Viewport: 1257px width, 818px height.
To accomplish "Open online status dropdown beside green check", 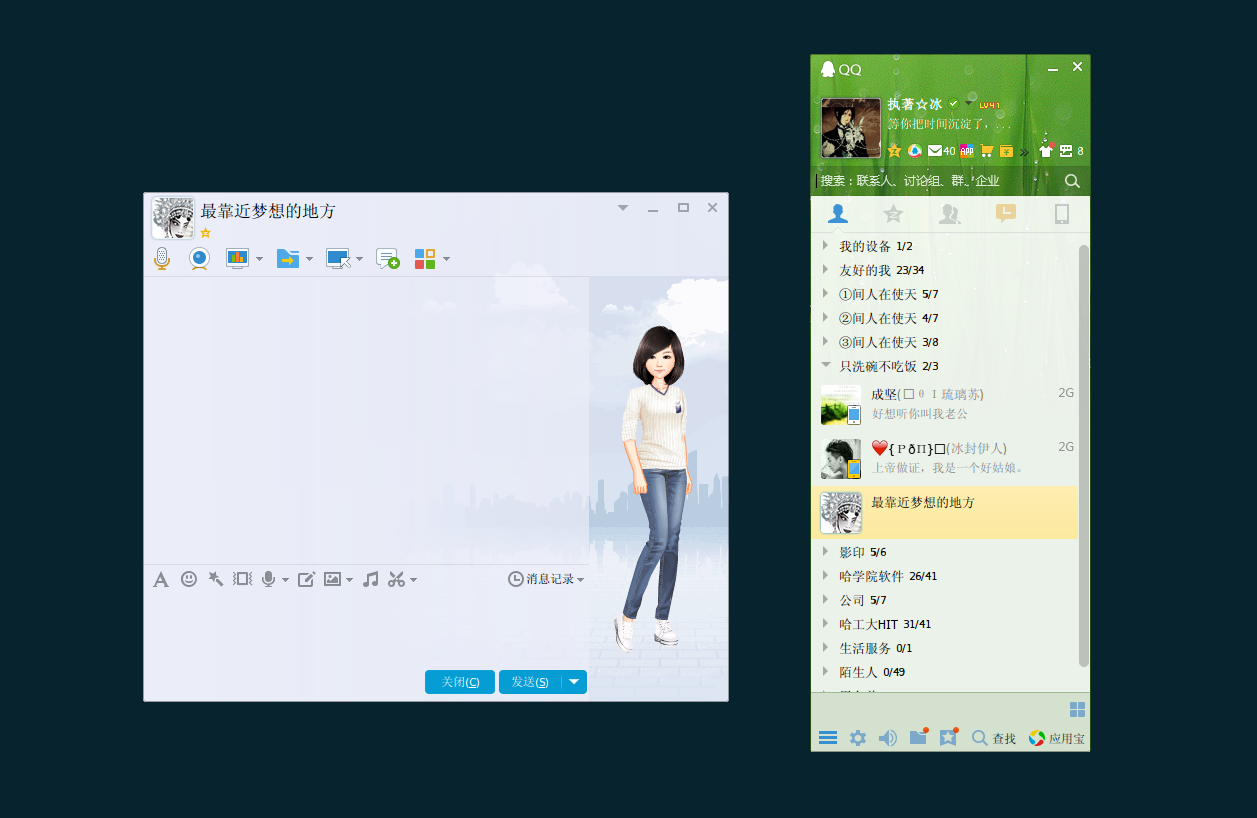I will tap(969, 104).
